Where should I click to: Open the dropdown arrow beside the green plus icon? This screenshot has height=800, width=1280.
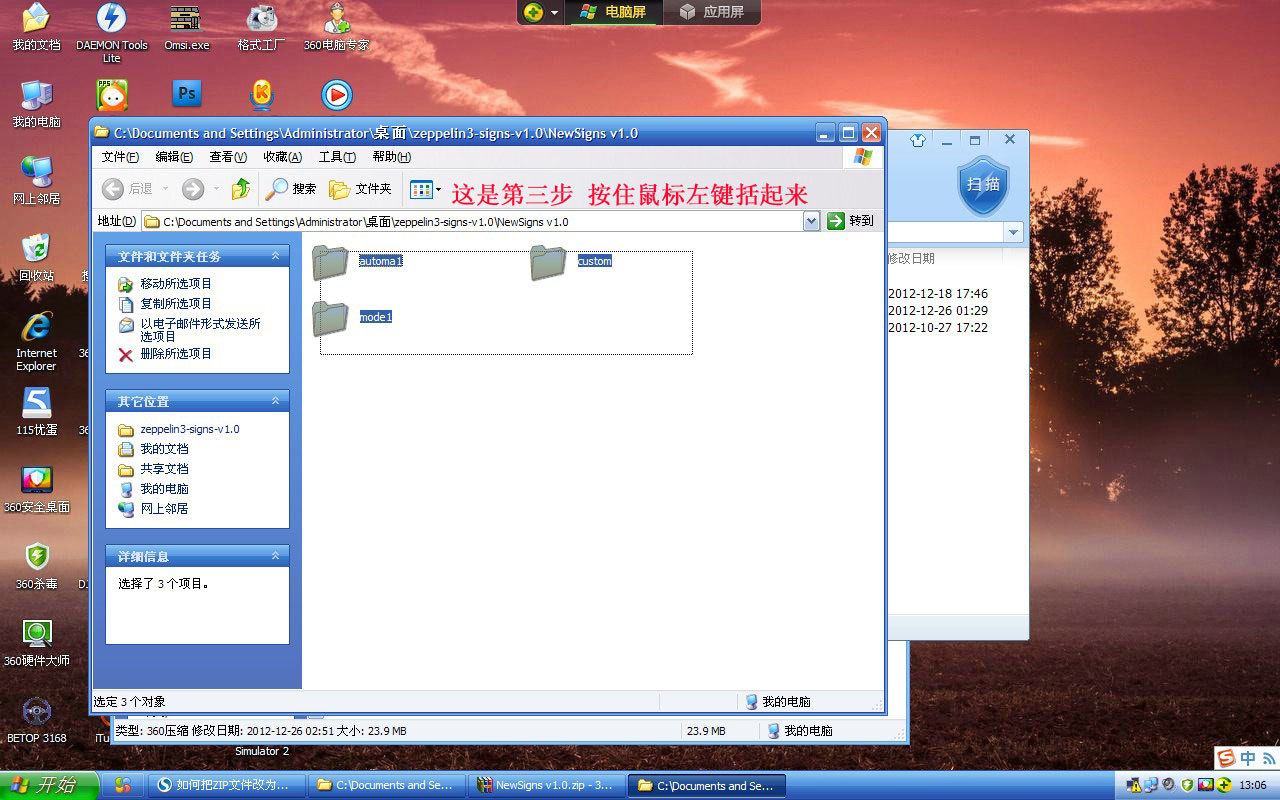click(554, 13)
